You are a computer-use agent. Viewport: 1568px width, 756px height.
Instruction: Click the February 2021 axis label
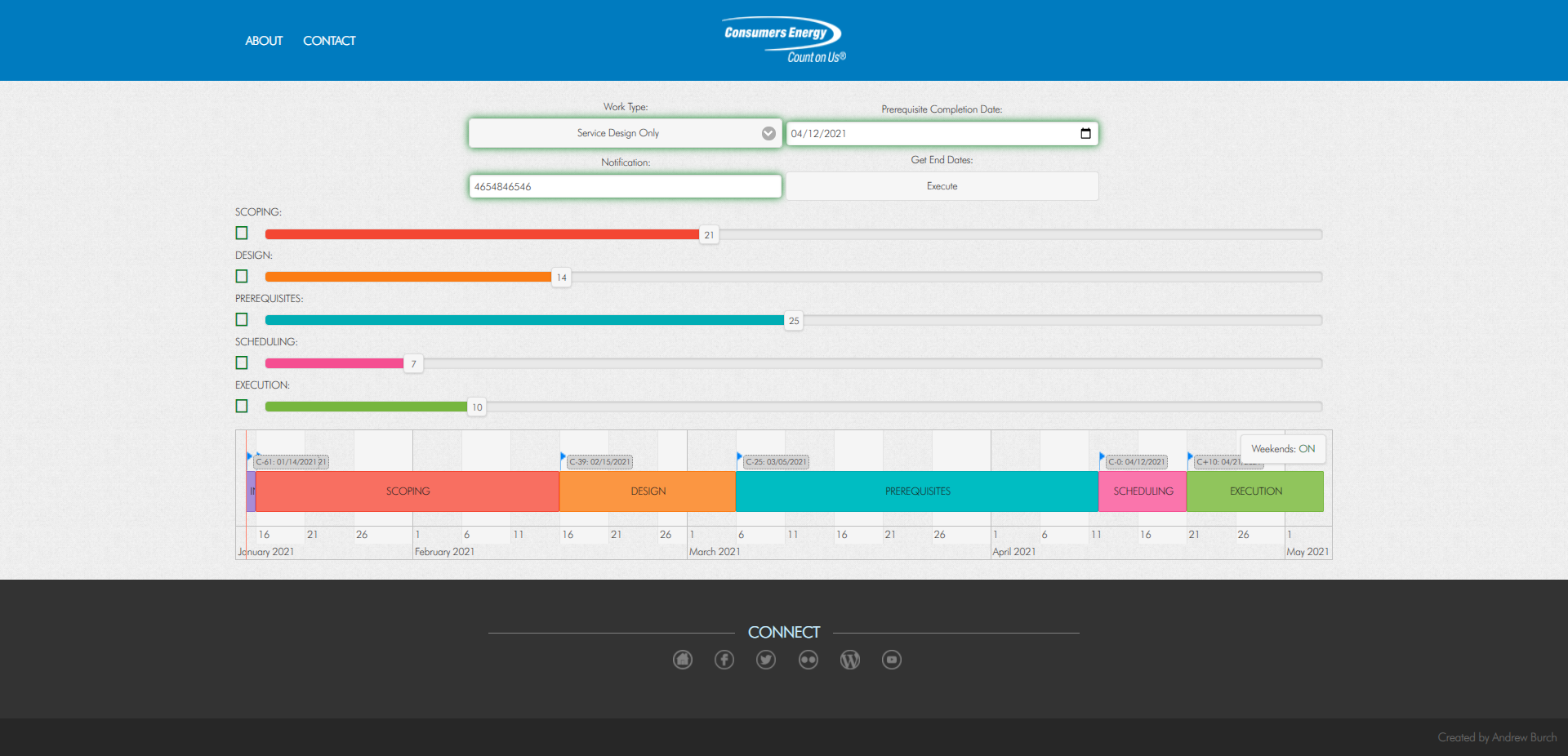click(x=444, y=552)
